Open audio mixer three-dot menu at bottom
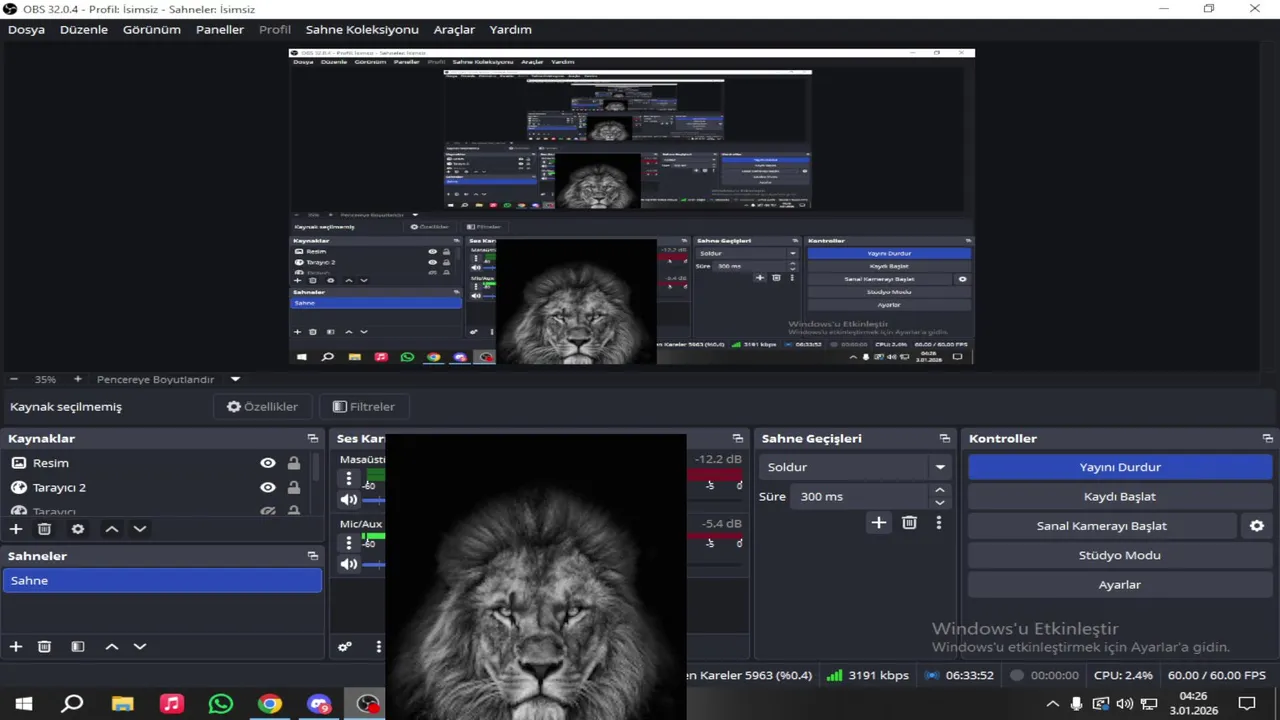The image size is (1280, 720). point(378,647)
